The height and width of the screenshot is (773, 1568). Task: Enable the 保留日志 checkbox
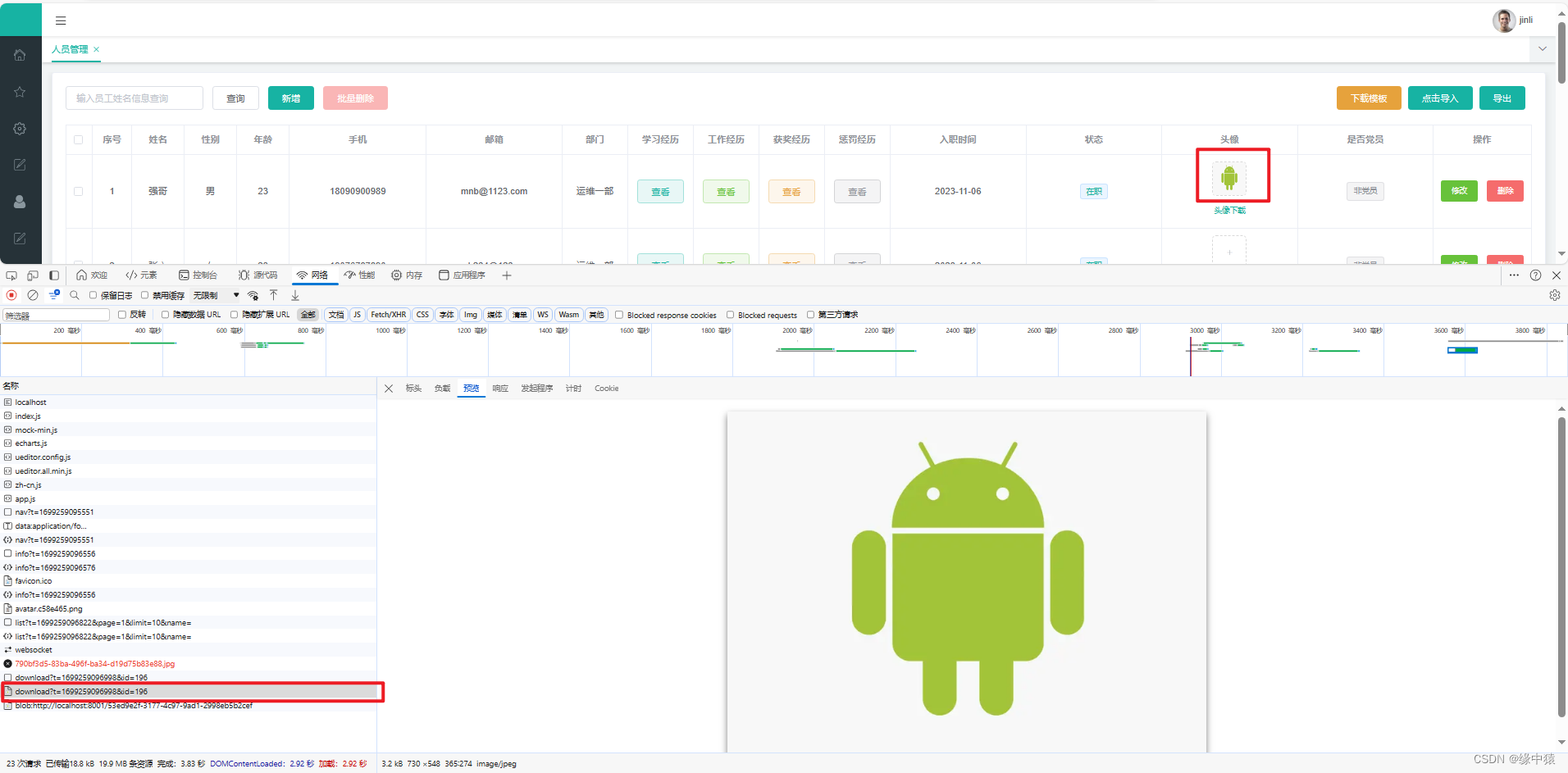(93, 295)
